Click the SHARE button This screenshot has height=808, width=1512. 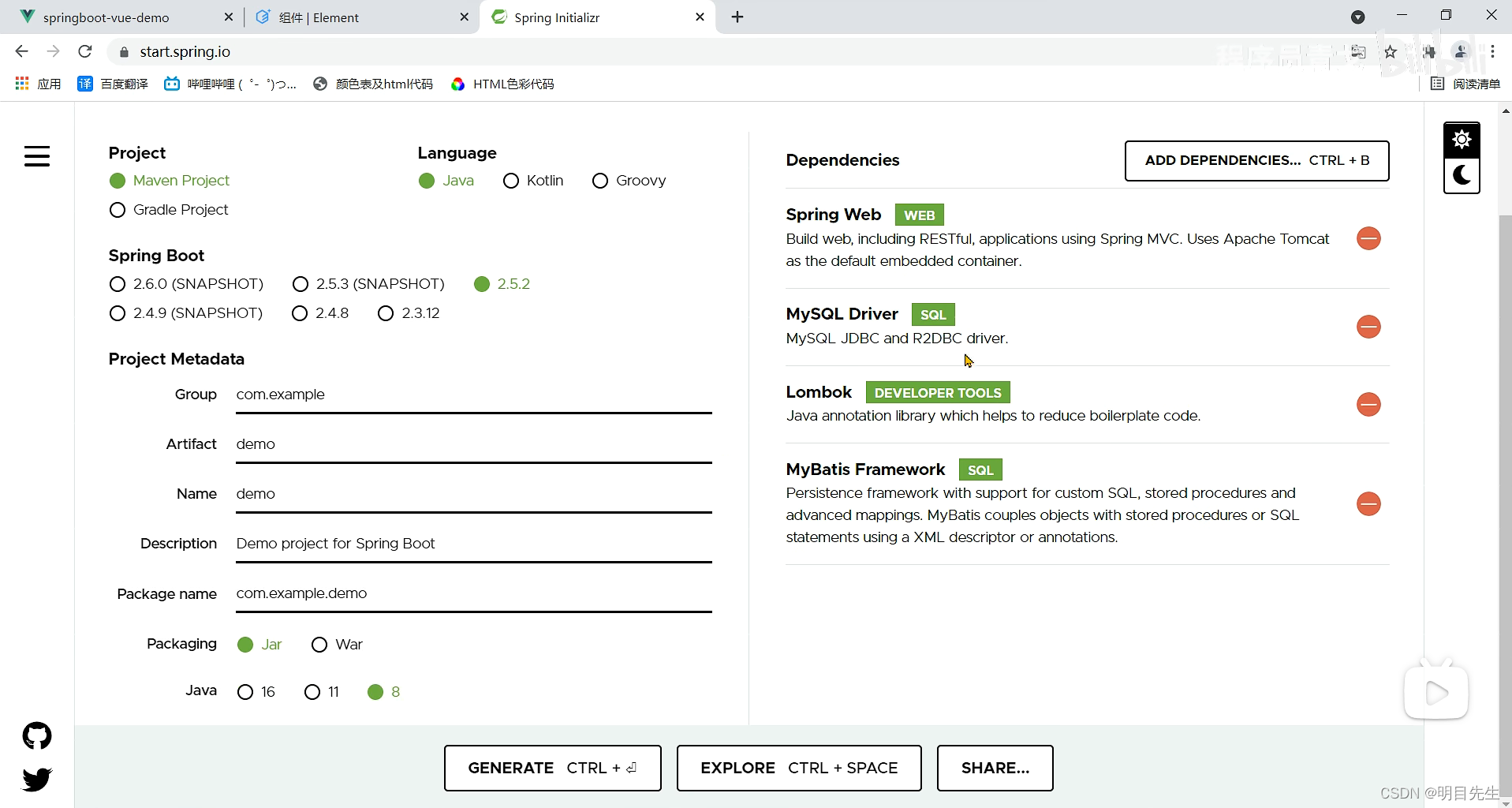pyautogui.click(x=995, y=768)
